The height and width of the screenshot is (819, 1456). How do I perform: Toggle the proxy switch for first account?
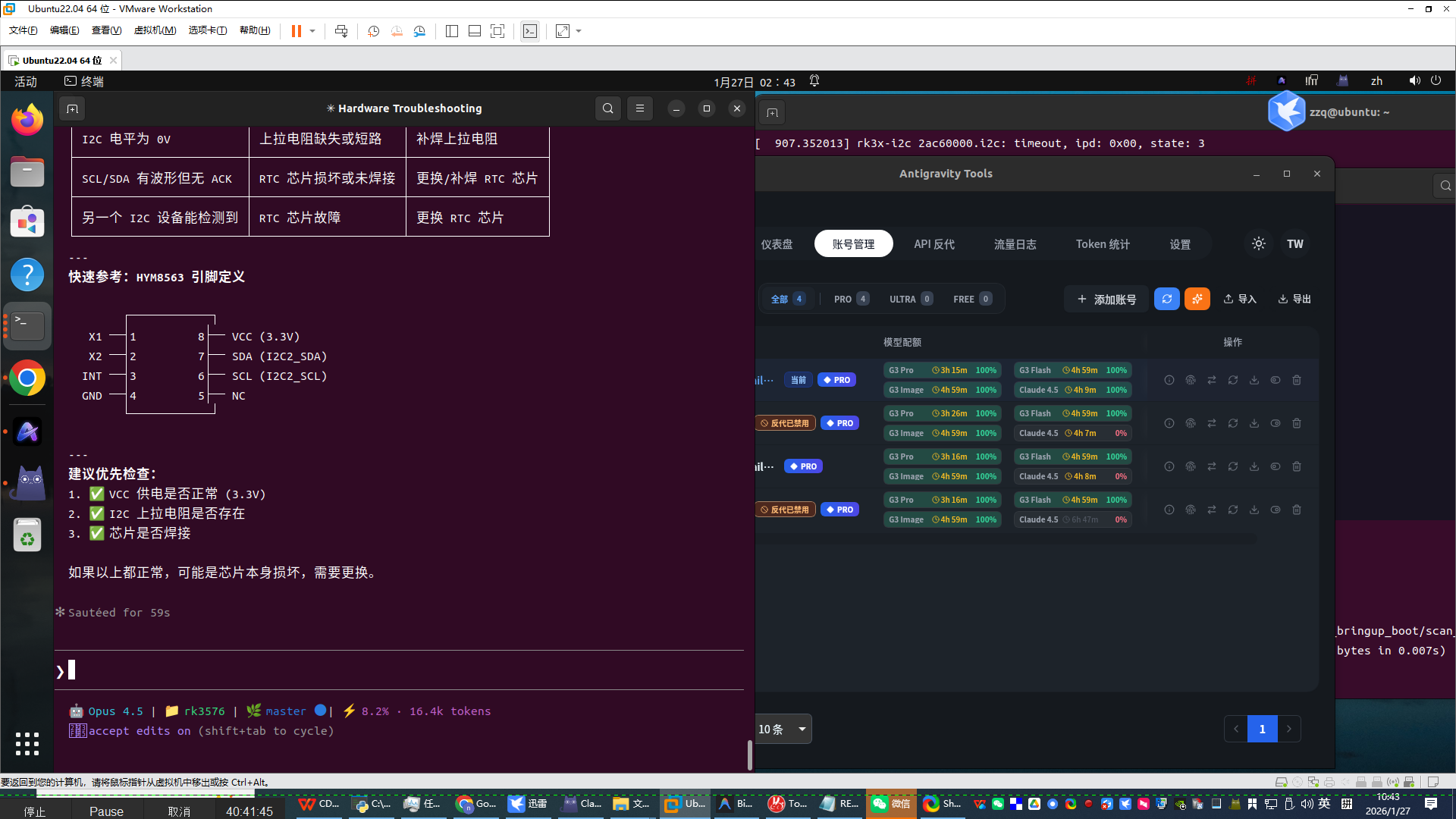(1275, 380)
